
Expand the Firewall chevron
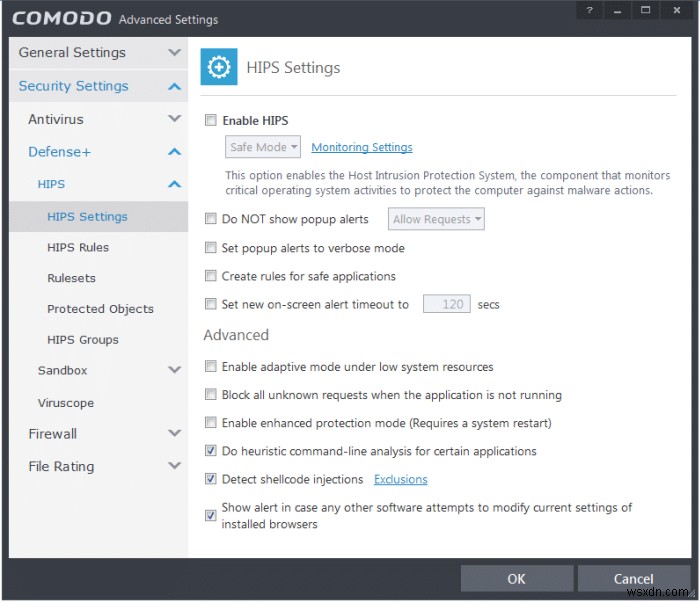pyautogui.click(x=175, y=433)
